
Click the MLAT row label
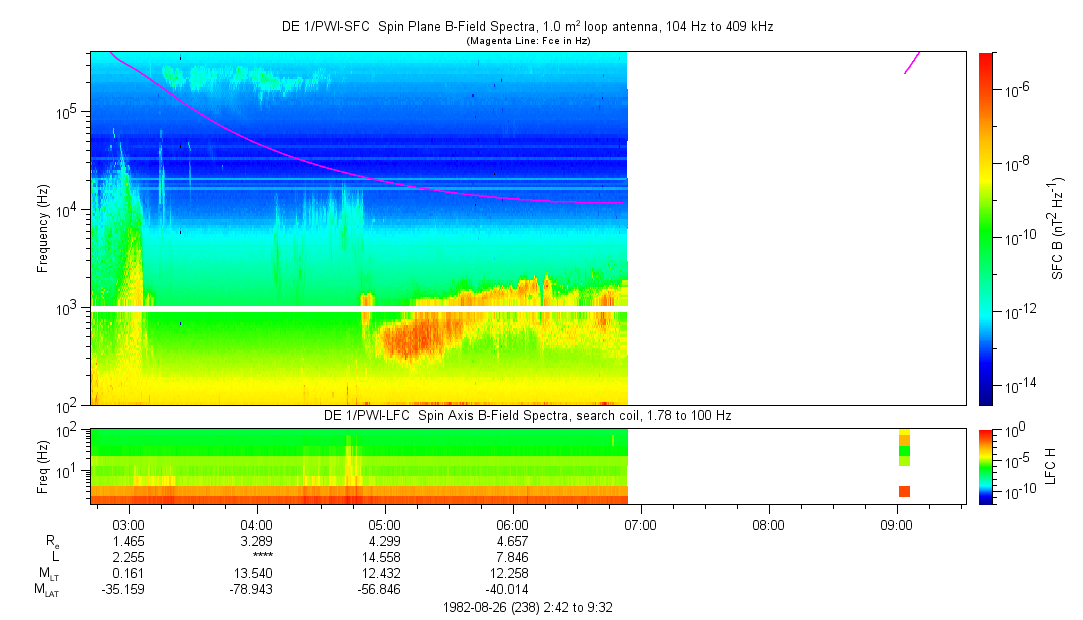point(45,589)
